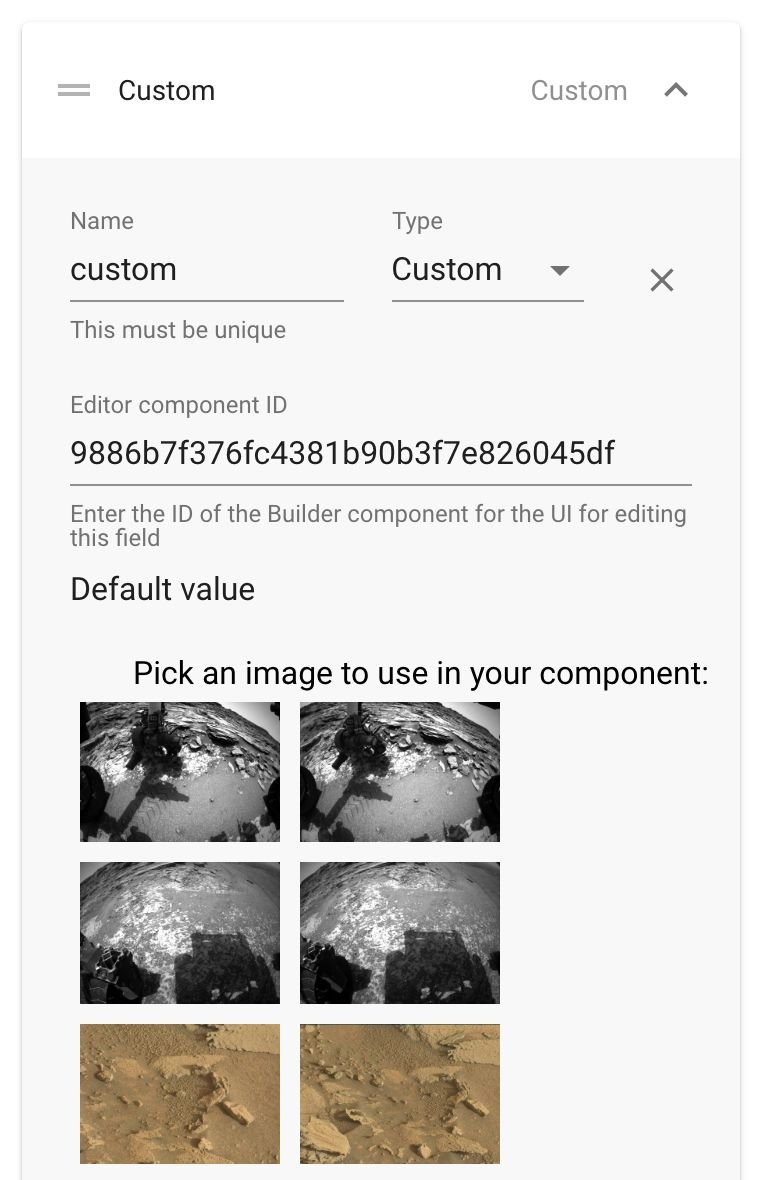This screenshot has height=1180, width=762.
Task: Click the 'Editor component ID' field label
Action: pos(178,405)
